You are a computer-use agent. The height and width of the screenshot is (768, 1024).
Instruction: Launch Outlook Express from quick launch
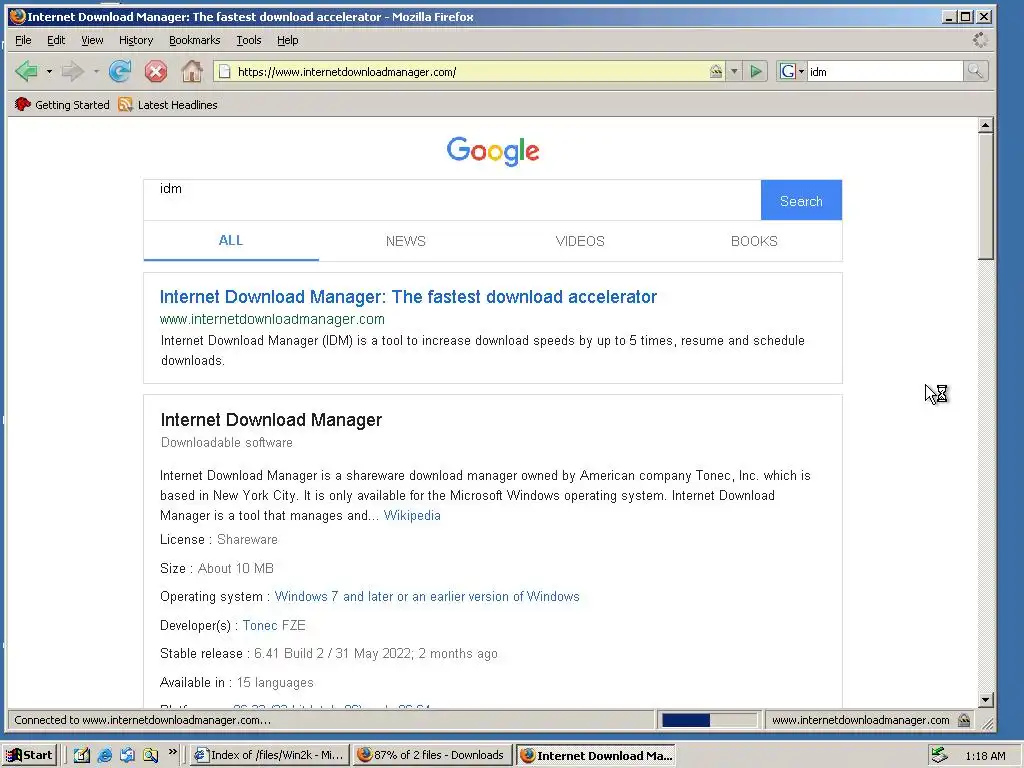click(x=127, y=755)
